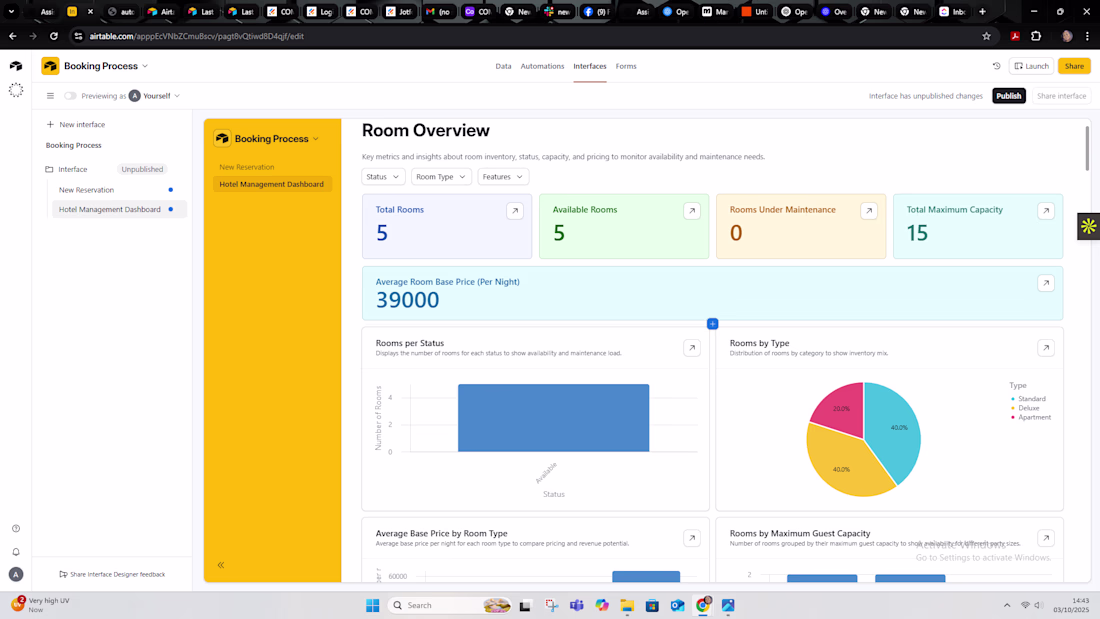Switch to the Automations tab
The image size is (1100, 619).
click(542, 66)
